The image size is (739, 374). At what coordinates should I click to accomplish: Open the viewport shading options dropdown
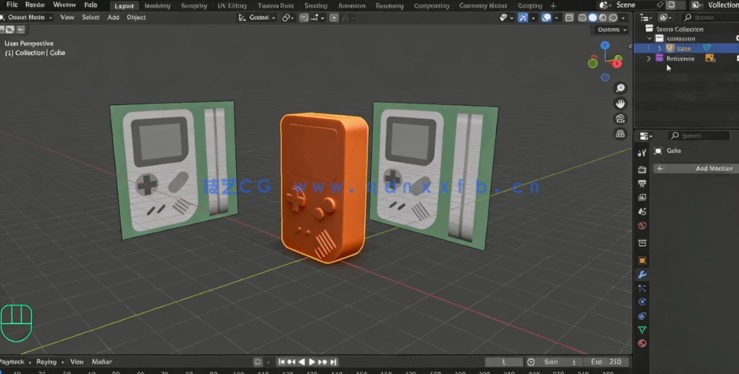click(x=624, y=17)
